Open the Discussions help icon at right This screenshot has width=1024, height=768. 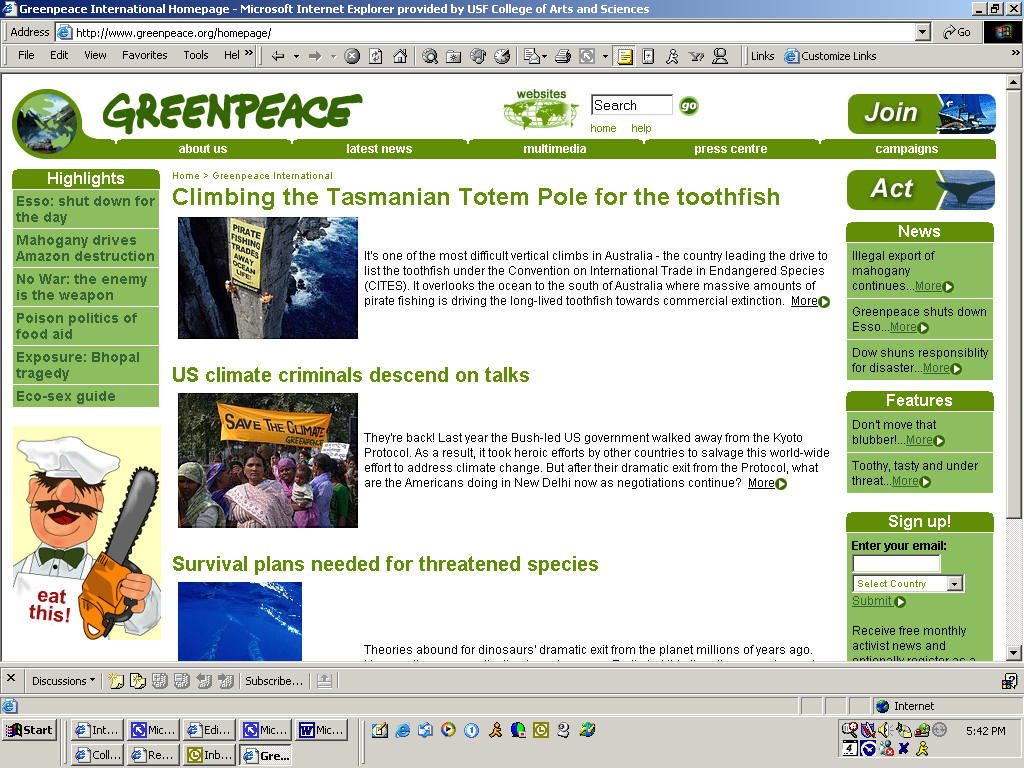(x=1009, y=681)
